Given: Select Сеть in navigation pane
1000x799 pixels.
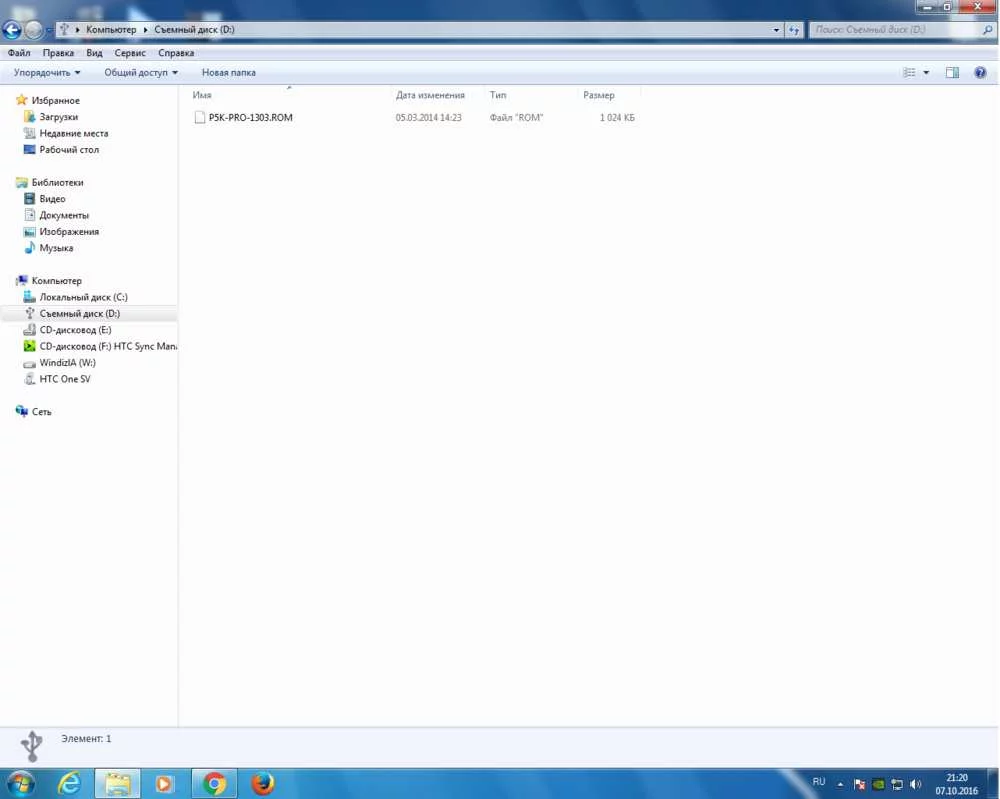Looking at the screenshot, I should point(41,412).
